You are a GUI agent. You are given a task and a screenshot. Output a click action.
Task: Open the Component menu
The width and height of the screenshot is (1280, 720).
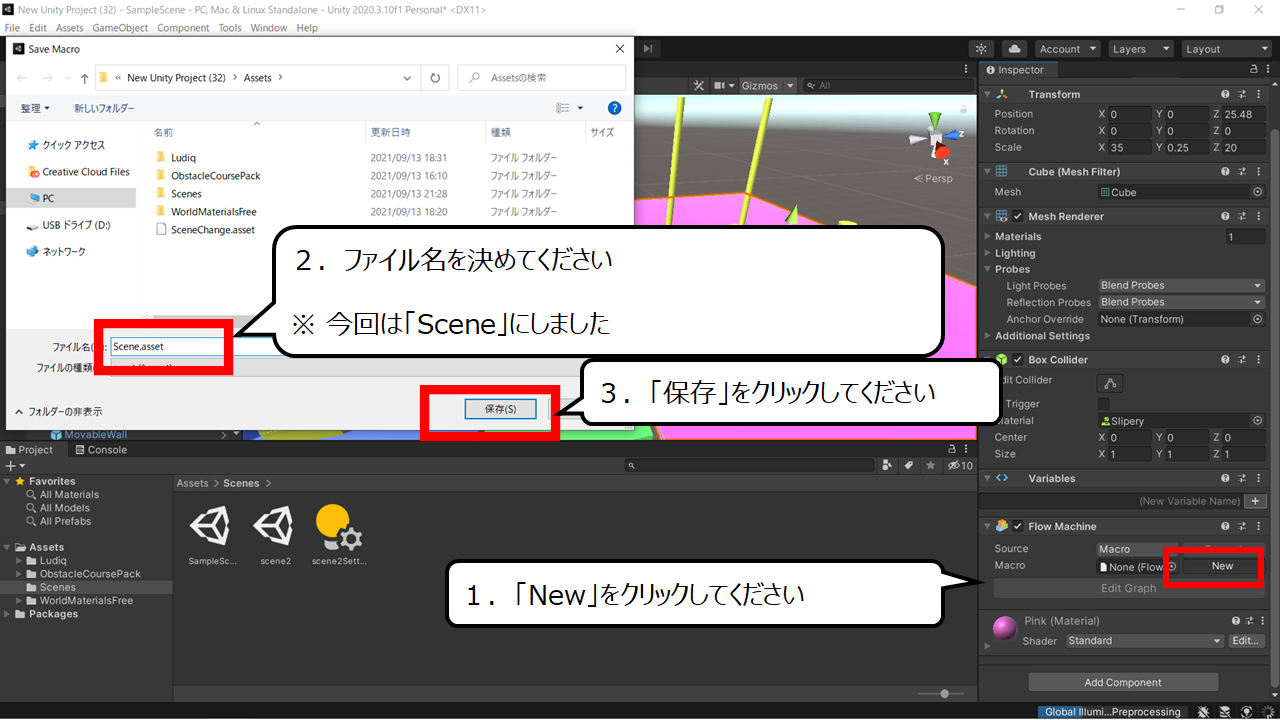coord(183,28)
